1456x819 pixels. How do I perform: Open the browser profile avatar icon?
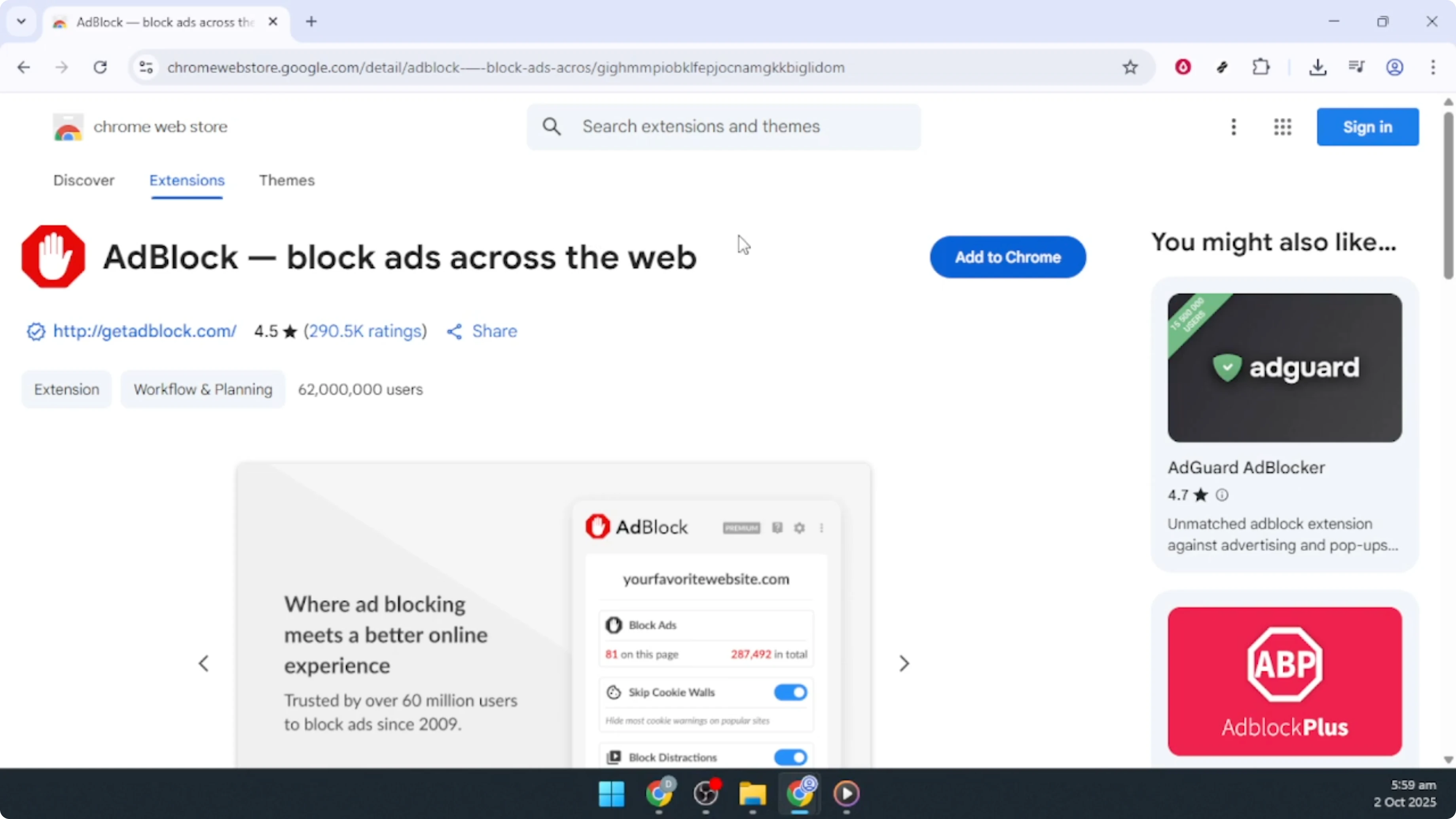1395,67
